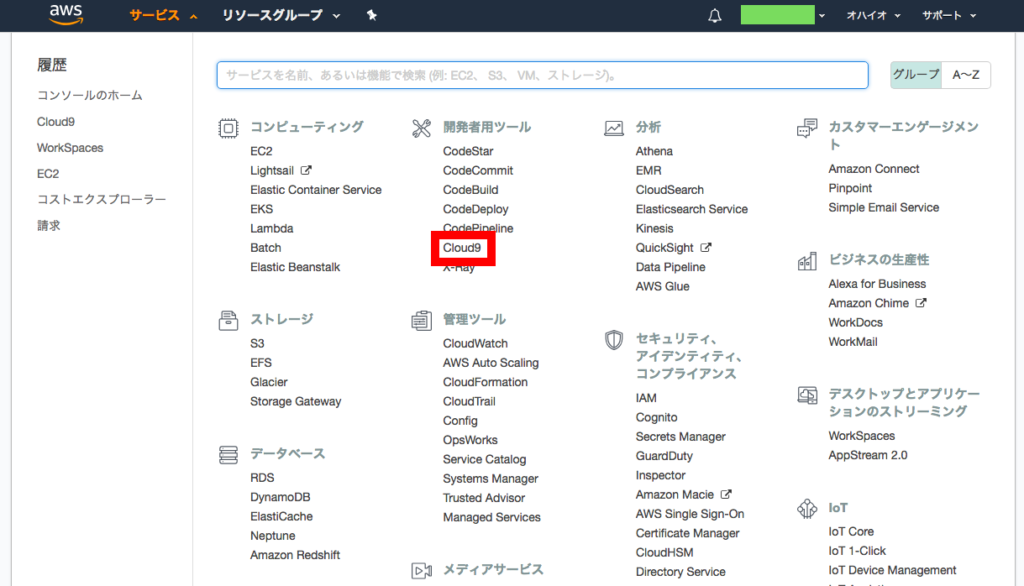Switch service view to グループ

[x=916, y=75]
